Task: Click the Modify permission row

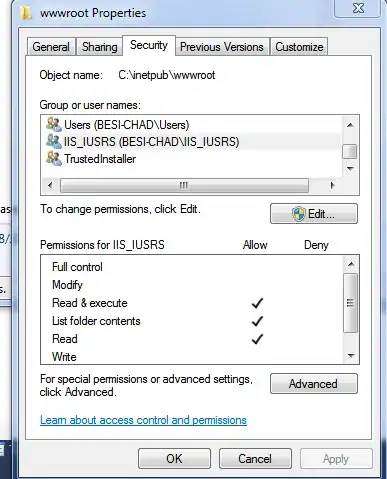Action: (x=192, y=285)
